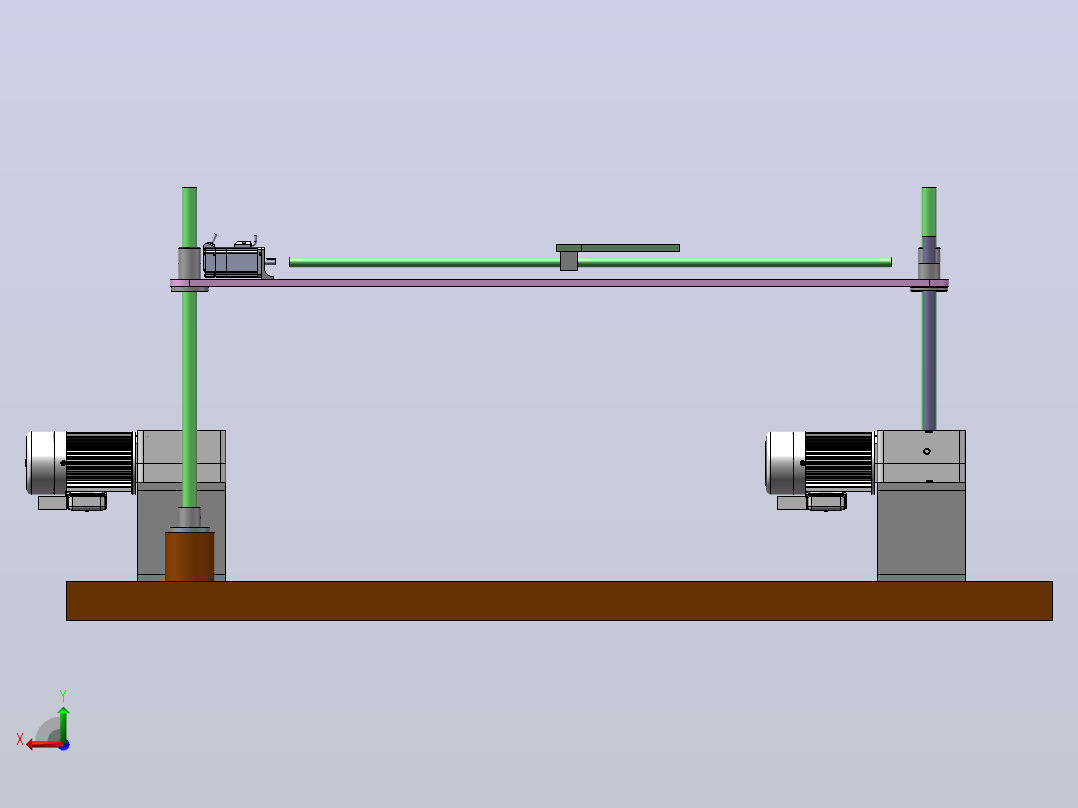
Task: Select the right purple vertical shaft
Action: (929, 358)
